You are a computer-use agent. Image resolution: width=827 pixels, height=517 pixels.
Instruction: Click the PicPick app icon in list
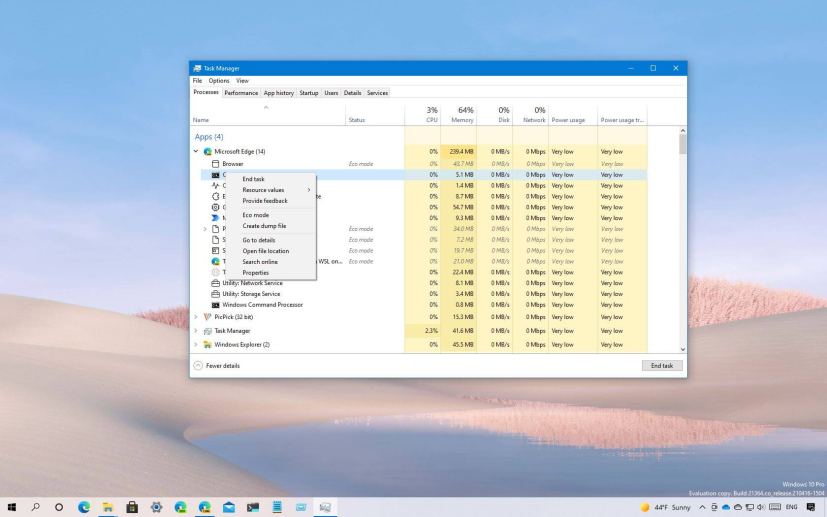click(208, 317)
